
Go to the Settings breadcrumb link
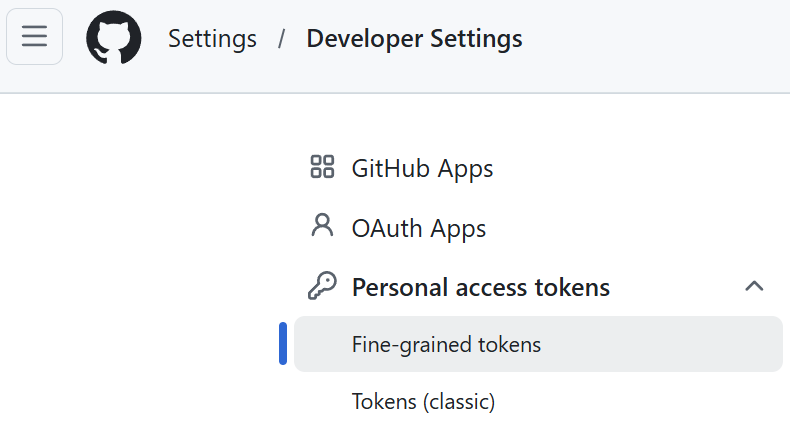pyautogui.click(x=212, y=39)
